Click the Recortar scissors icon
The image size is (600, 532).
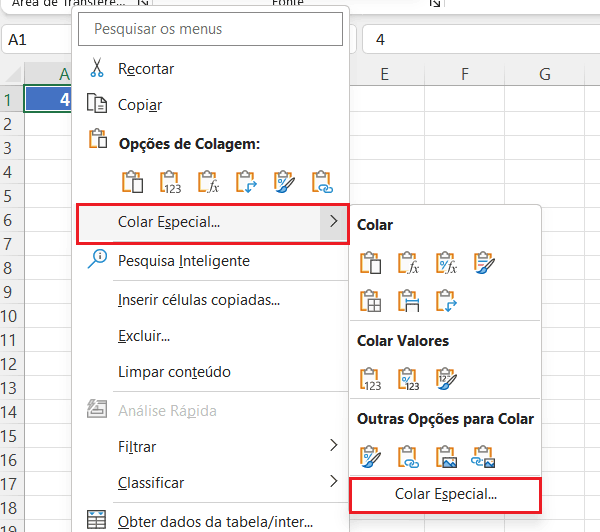[97, 69]
